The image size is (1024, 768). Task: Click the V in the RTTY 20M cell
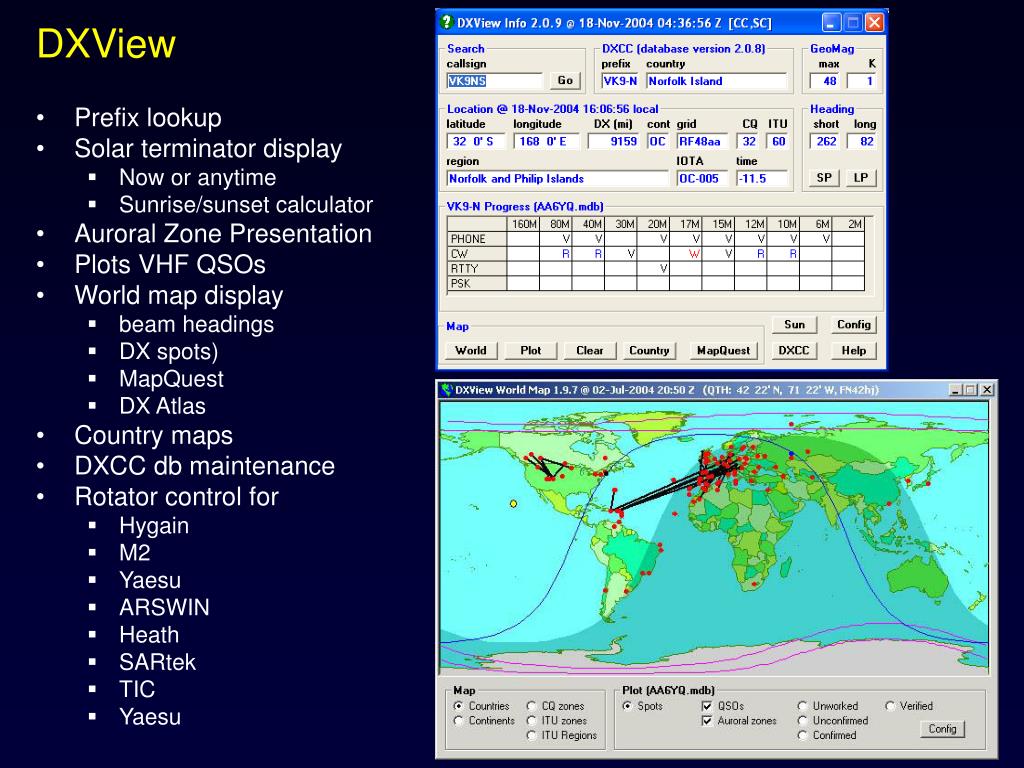click(x=664, y=268)
